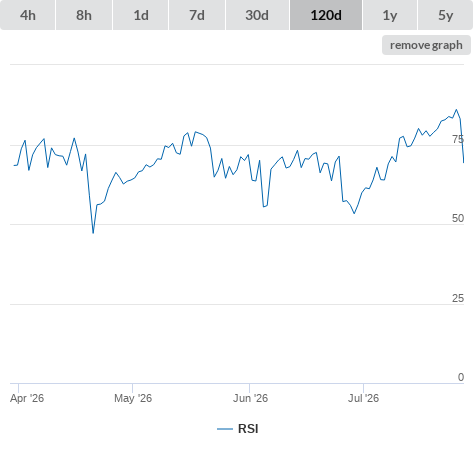The image size is (474, 455).
Task: Select the 30d range tab
Action: coord(257,15)
